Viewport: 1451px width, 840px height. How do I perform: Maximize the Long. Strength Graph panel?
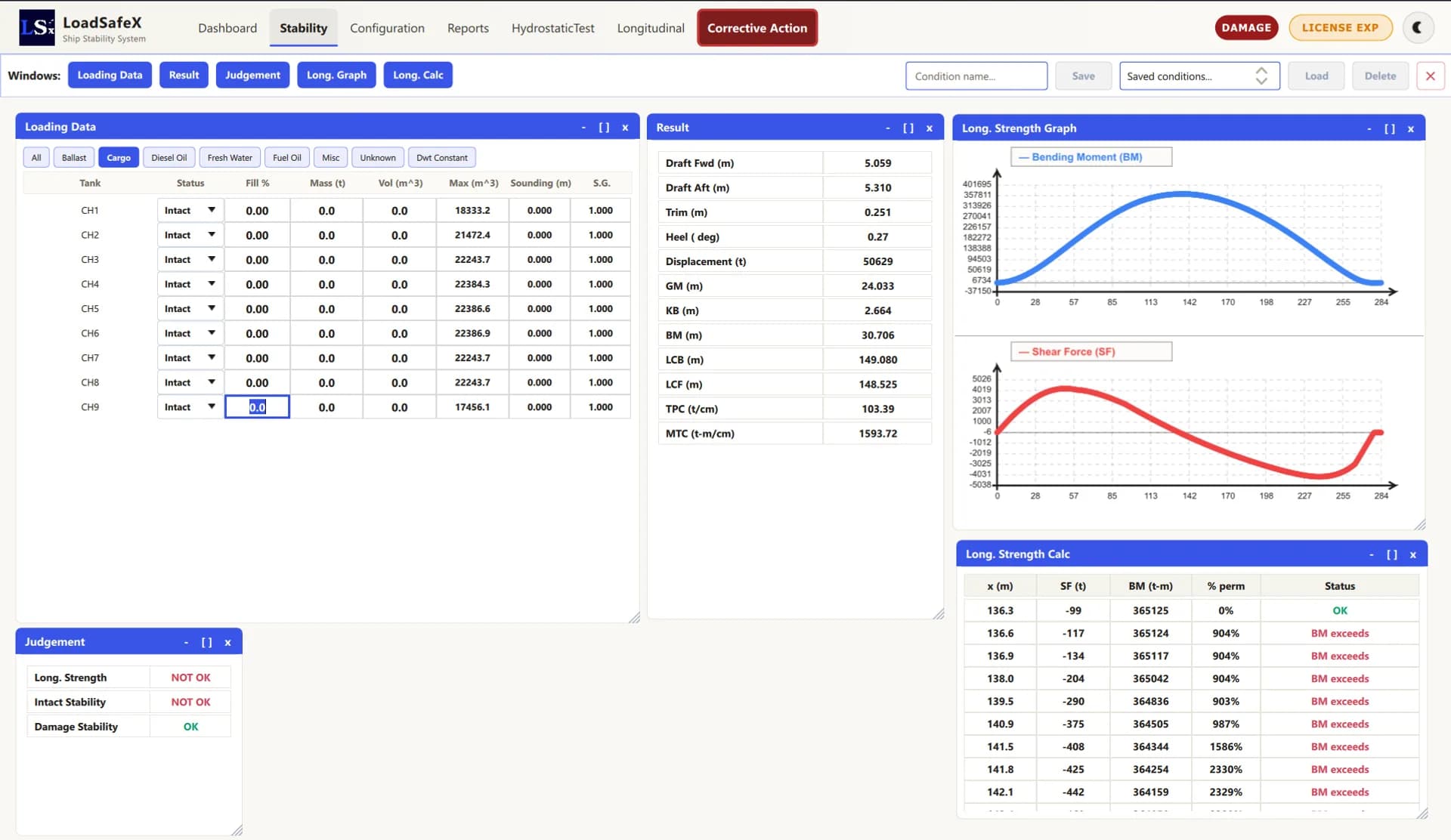tap(1390, 129)
